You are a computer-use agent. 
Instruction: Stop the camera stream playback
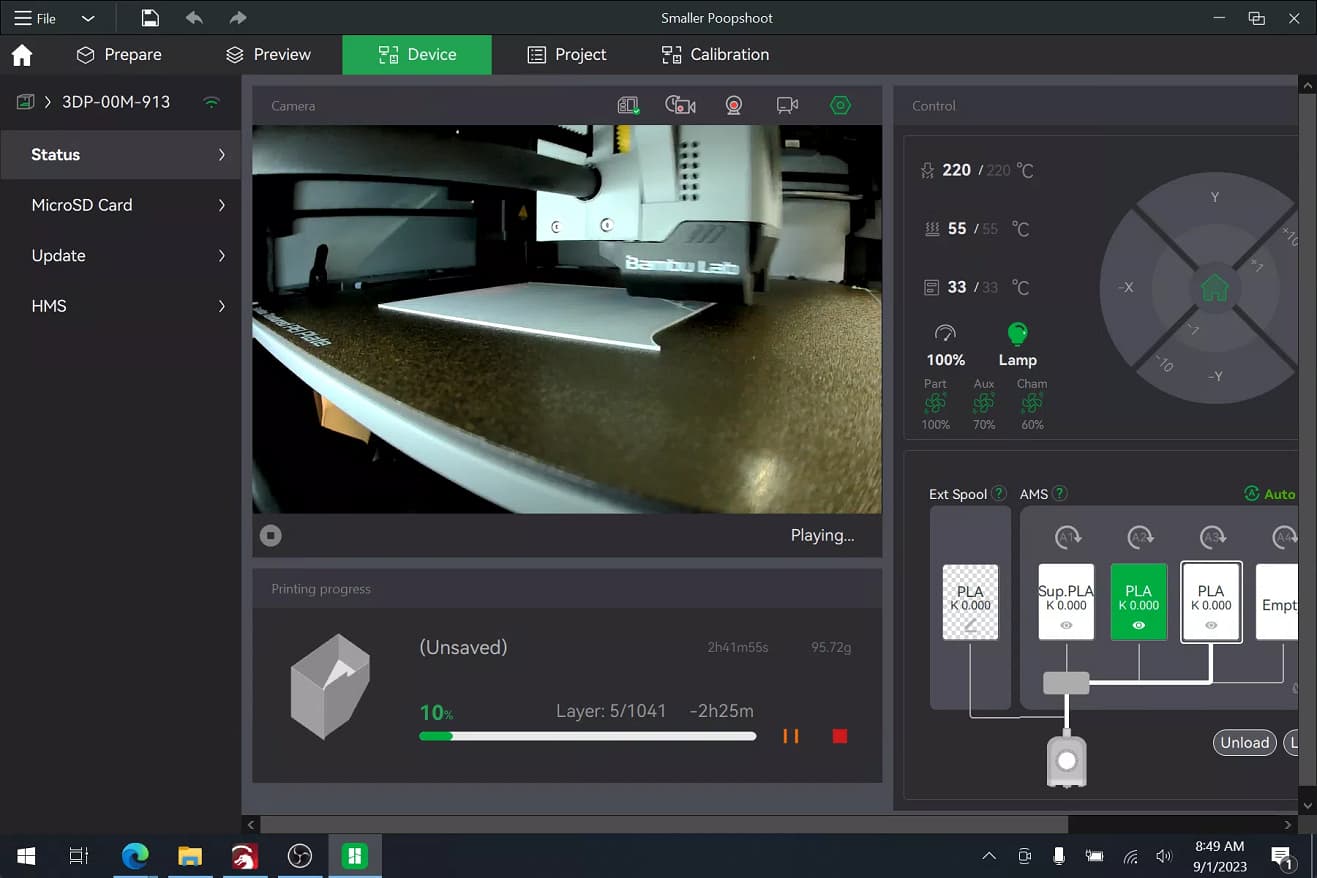(271, 535)
